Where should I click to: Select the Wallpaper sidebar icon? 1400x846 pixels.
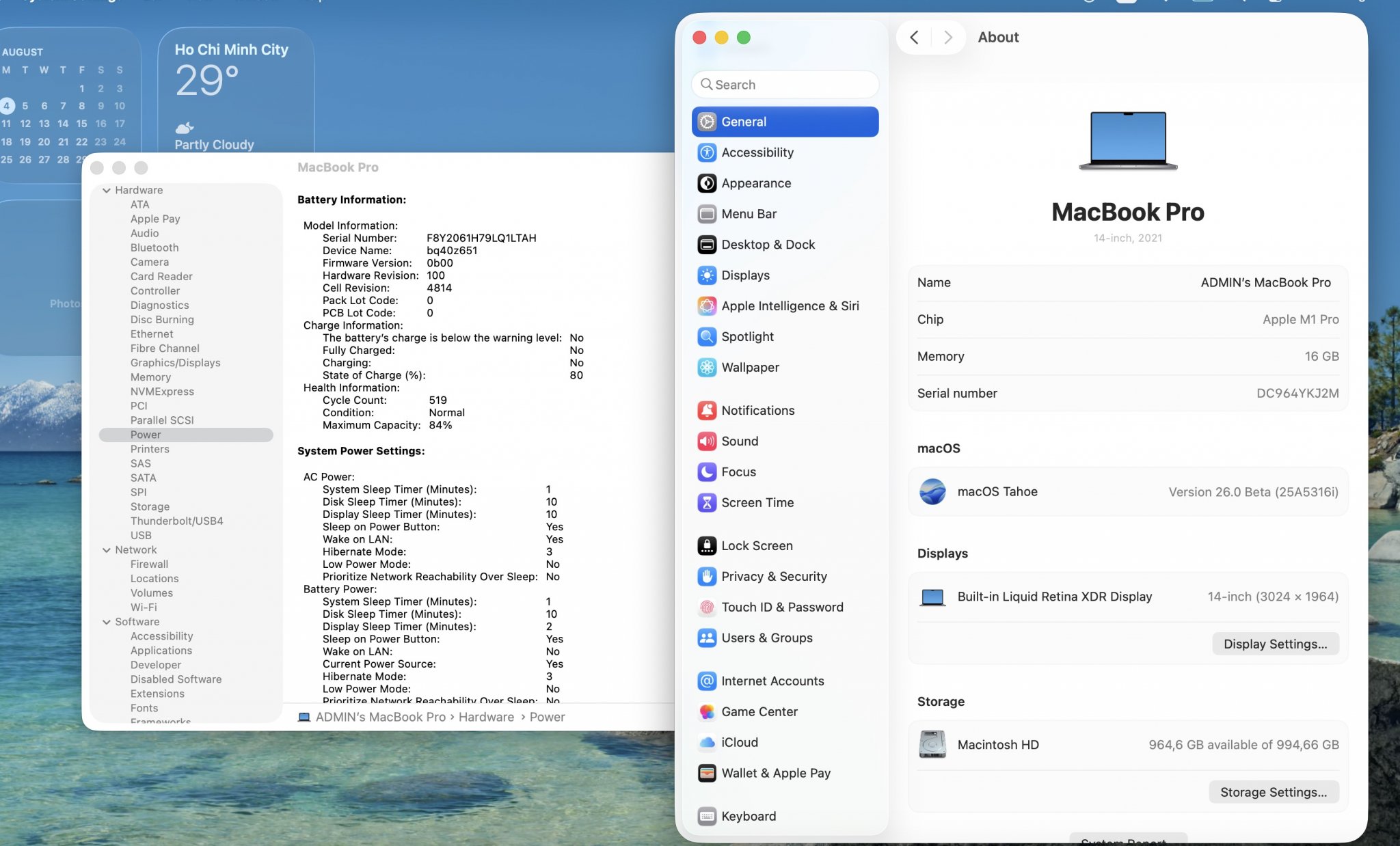pyautogui.click(x=707, y=368)
